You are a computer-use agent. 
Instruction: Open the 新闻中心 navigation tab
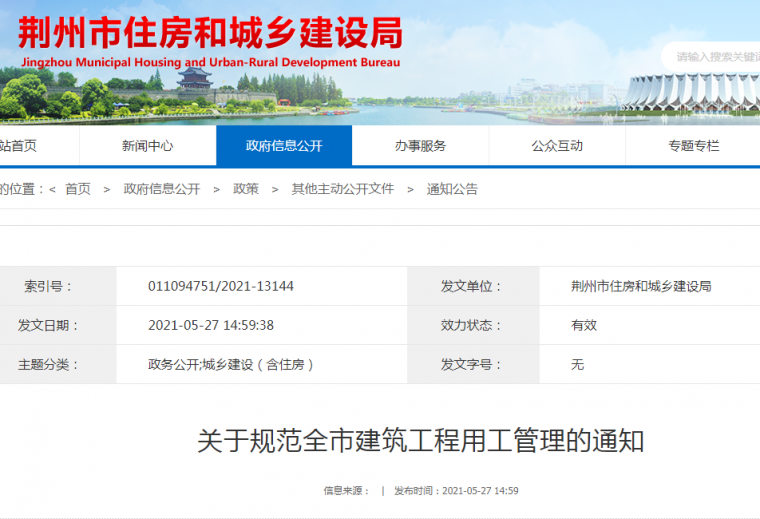[148, 146]
